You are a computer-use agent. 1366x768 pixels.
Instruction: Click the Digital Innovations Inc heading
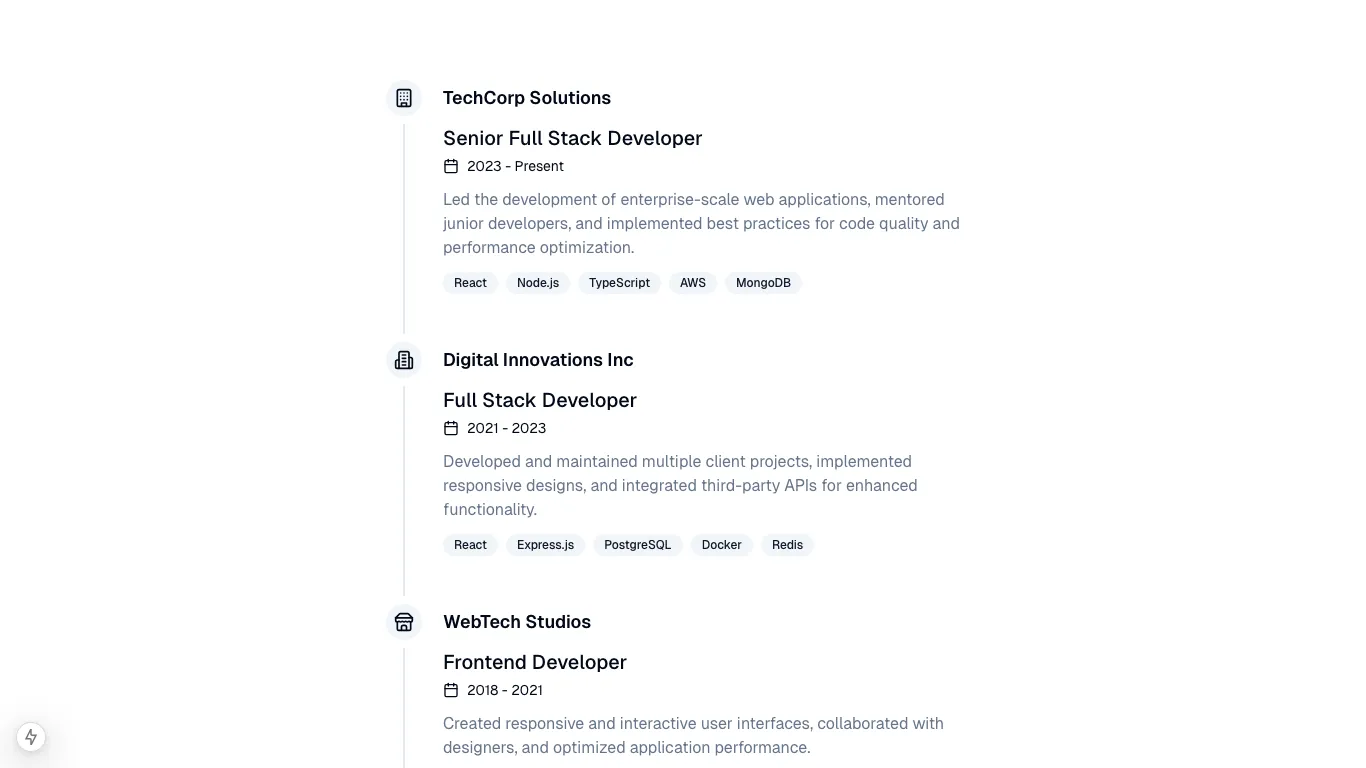pos(538,360)
